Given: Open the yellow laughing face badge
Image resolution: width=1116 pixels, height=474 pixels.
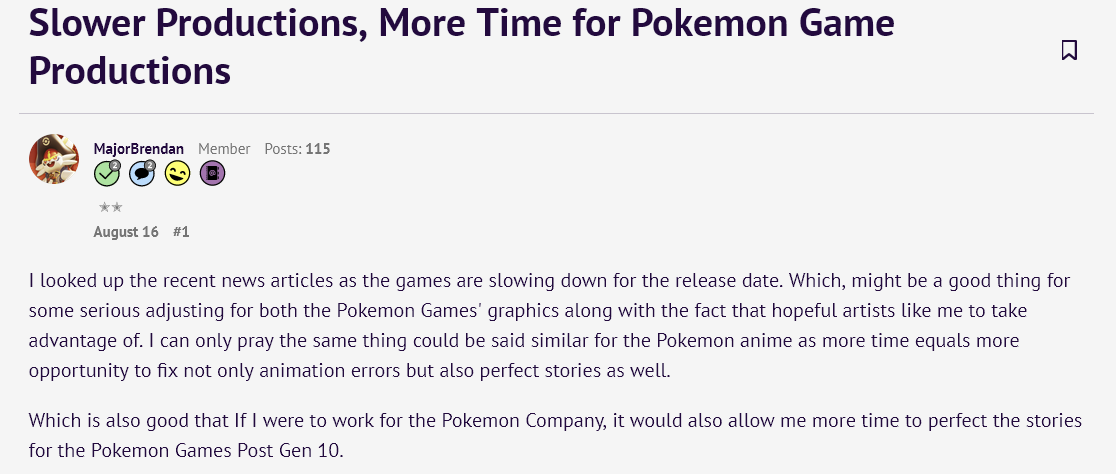Looking at the screenshot, I should 177,173.
